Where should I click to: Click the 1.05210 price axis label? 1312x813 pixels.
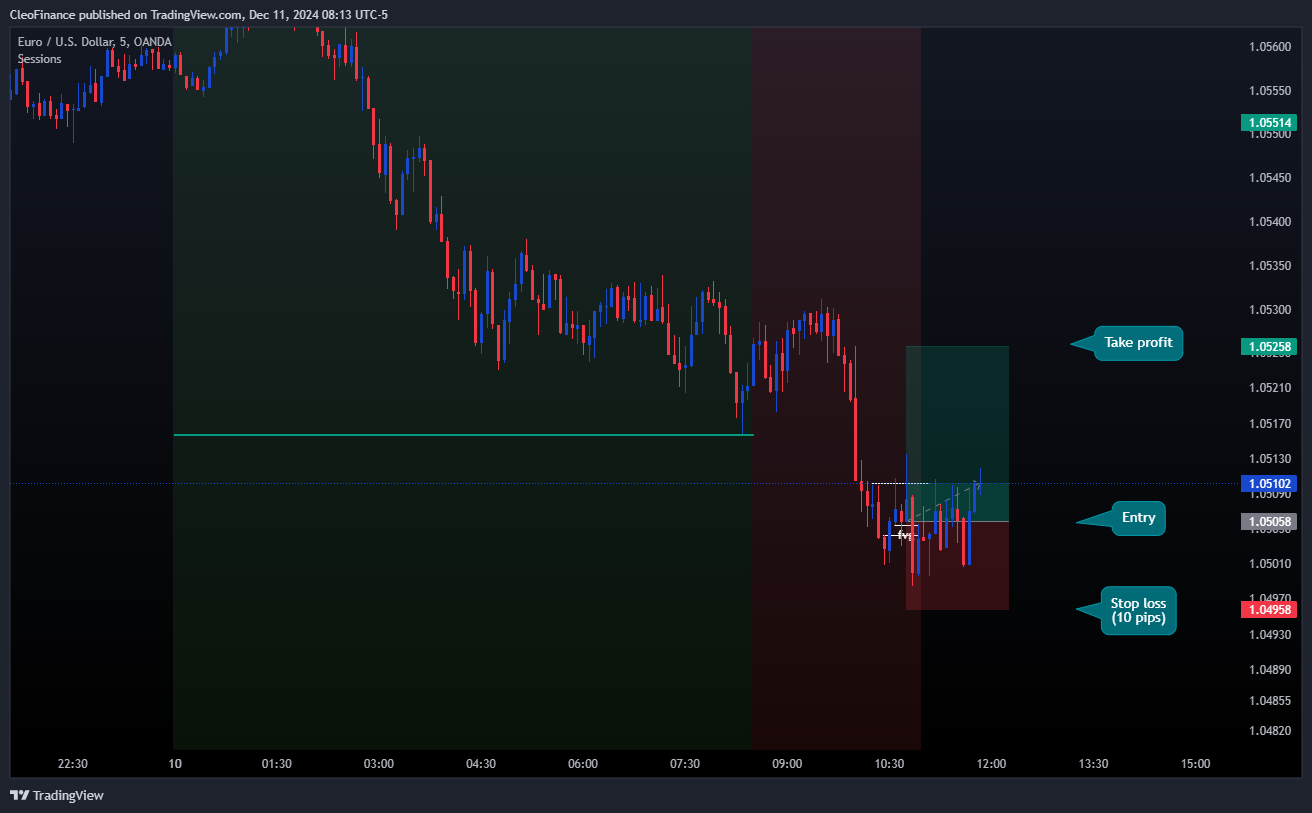[x=1270, y=388]
